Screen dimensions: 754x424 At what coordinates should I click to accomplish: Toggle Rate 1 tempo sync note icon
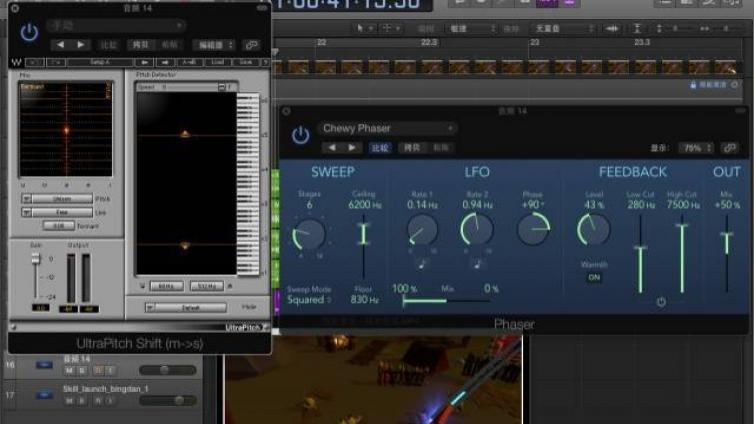[422, 264]
